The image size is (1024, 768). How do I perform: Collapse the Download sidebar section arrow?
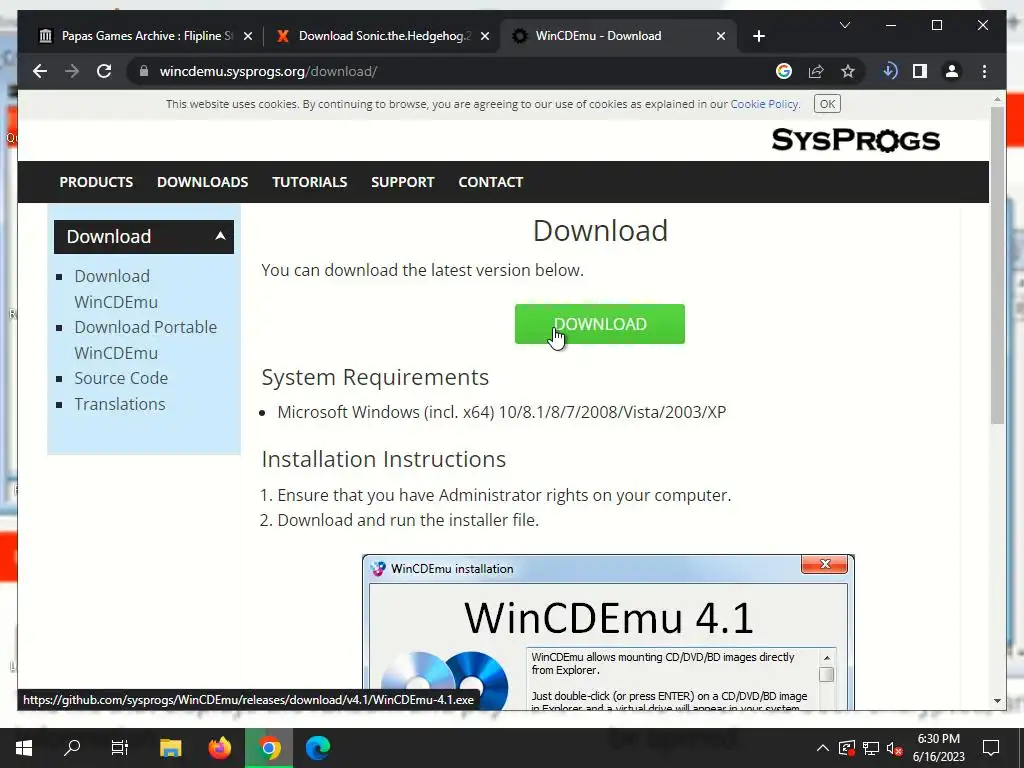220,236
